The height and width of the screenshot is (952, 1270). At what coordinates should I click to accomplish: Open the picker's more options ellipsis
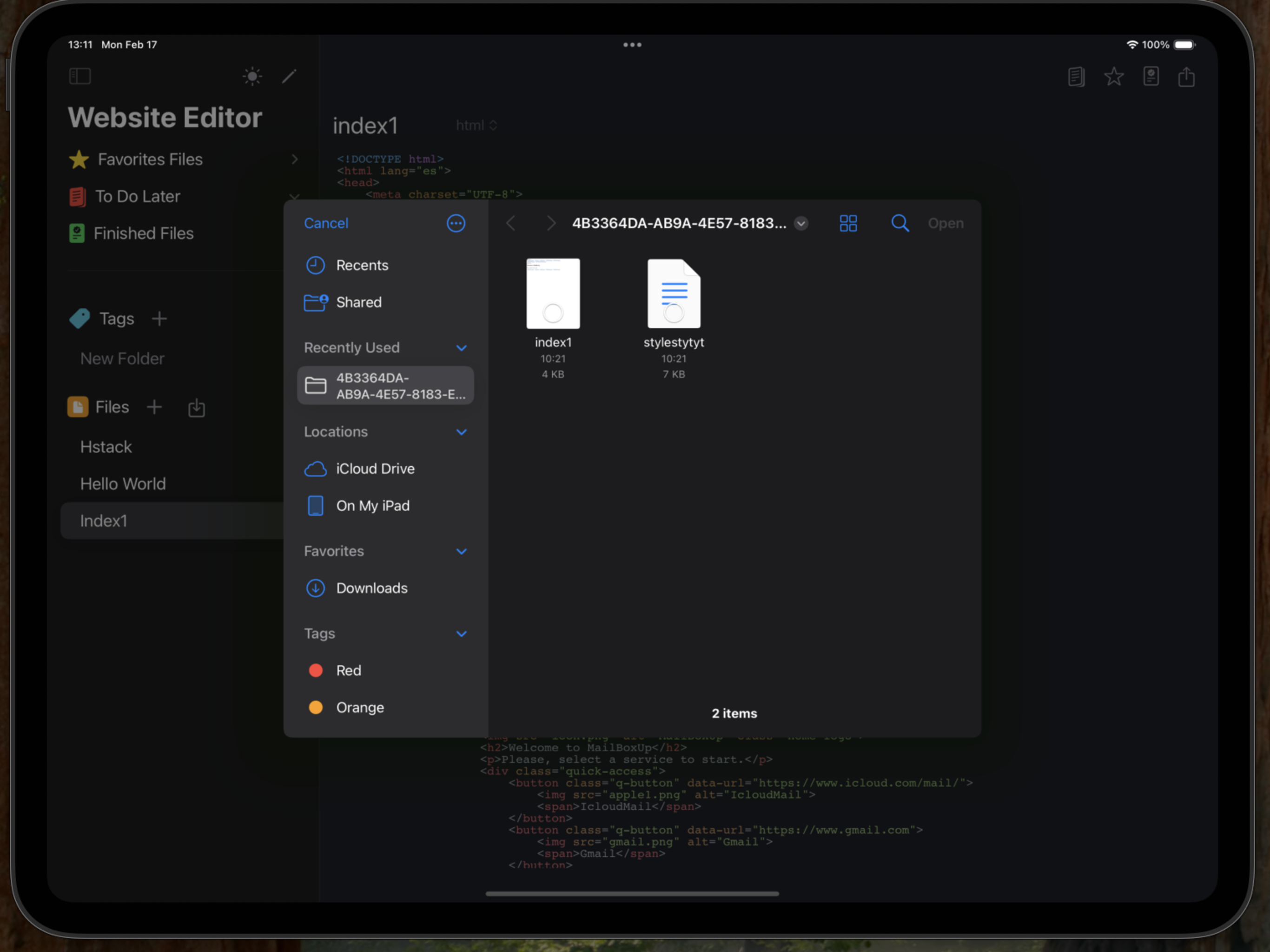(456, 224)
